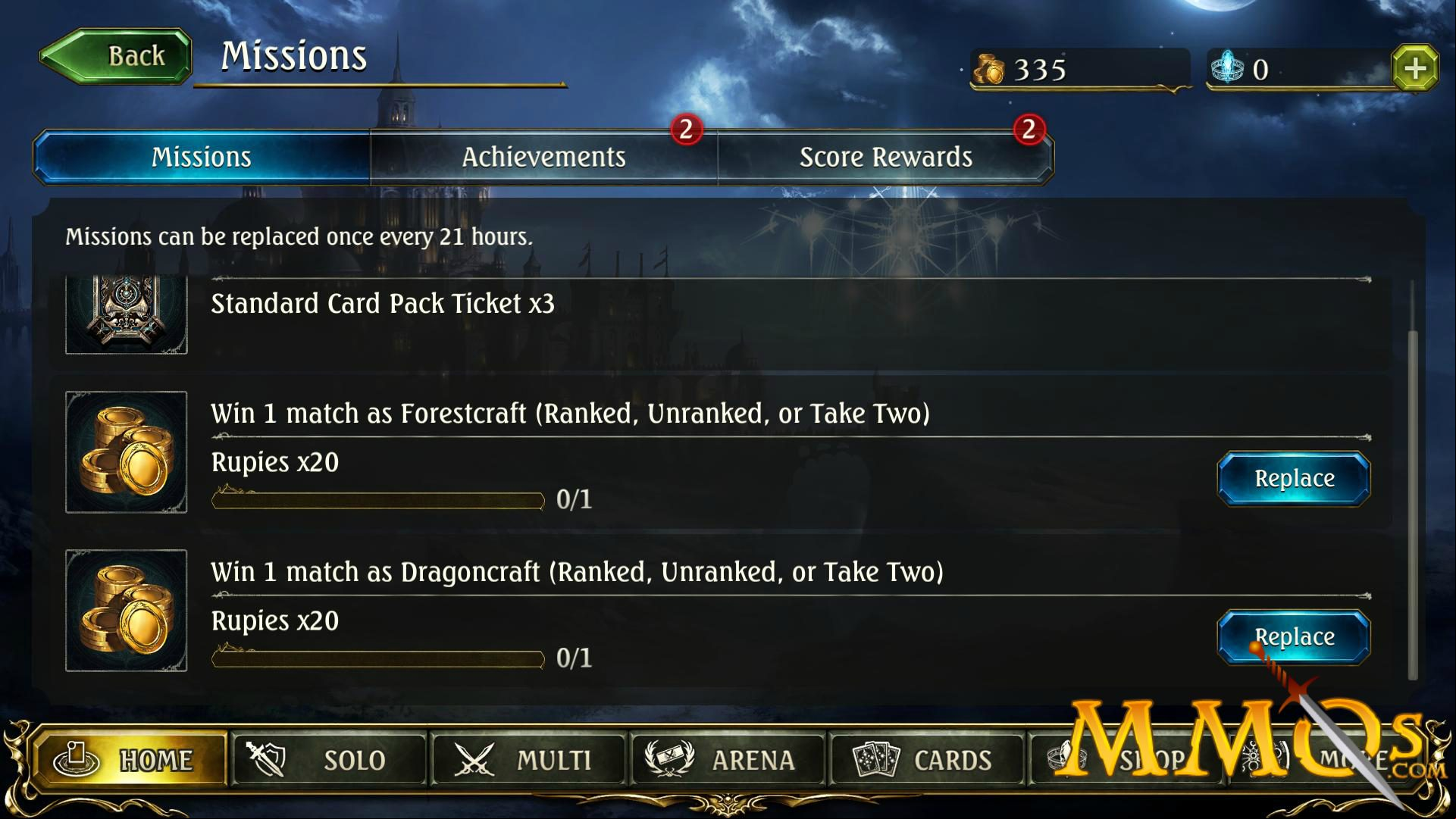Open the SOLO sword-and-shield menu
The height and width of the screenshot is (819, 1456).
(x=328, y=758)
